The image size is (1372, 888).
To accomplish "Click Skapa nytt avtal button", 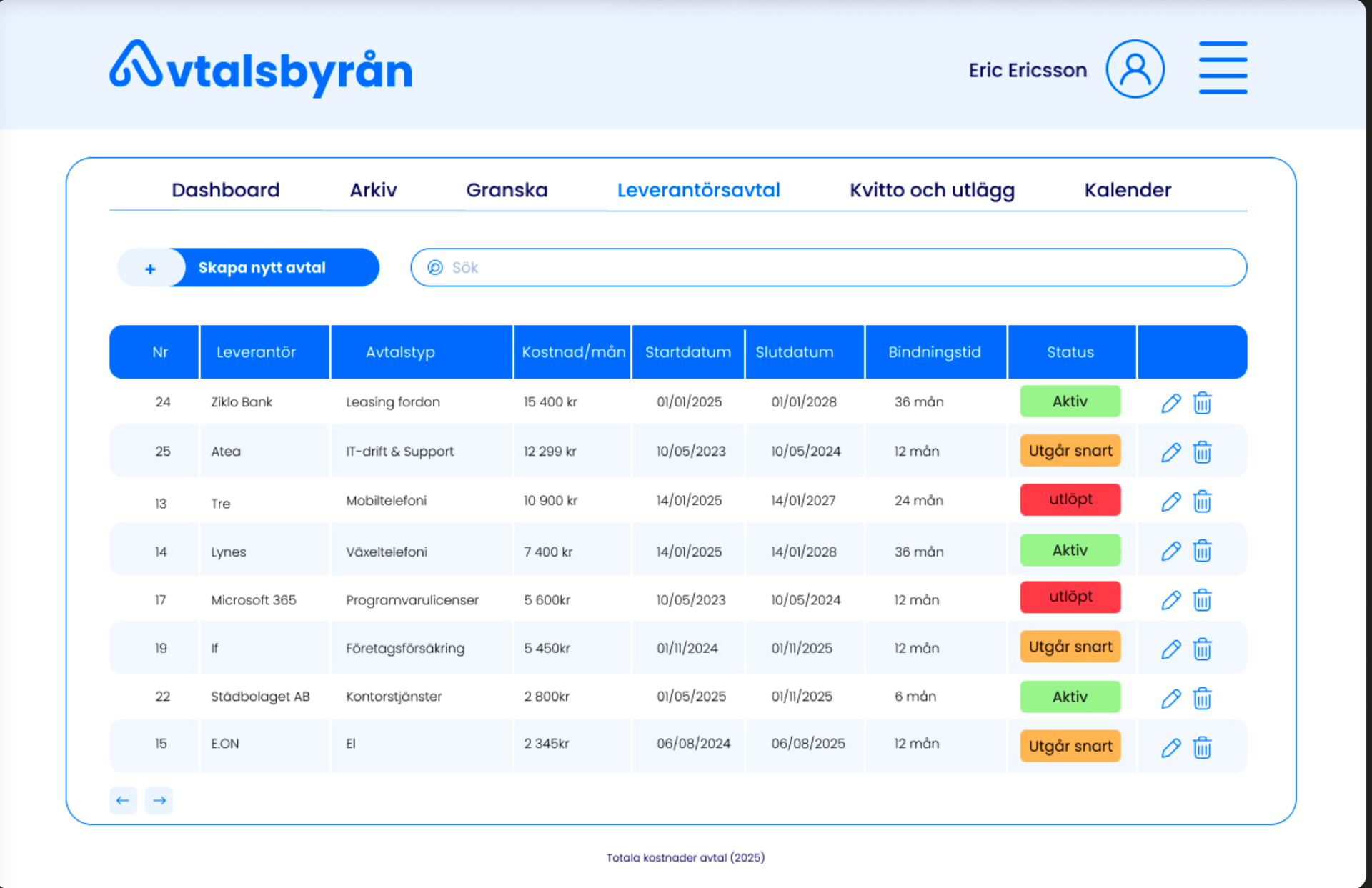I will pyautogui.click(x=262, y=268).
